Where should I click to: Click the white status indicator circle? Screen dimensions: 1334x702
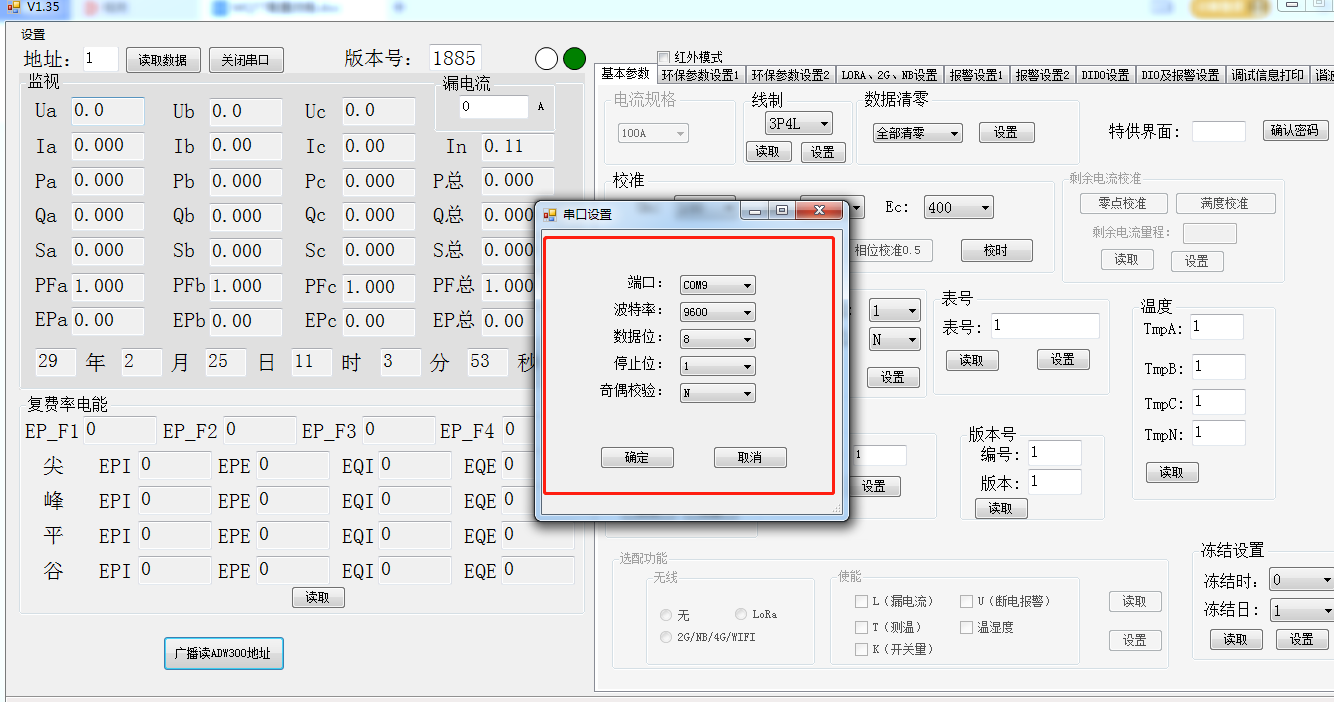546,58
